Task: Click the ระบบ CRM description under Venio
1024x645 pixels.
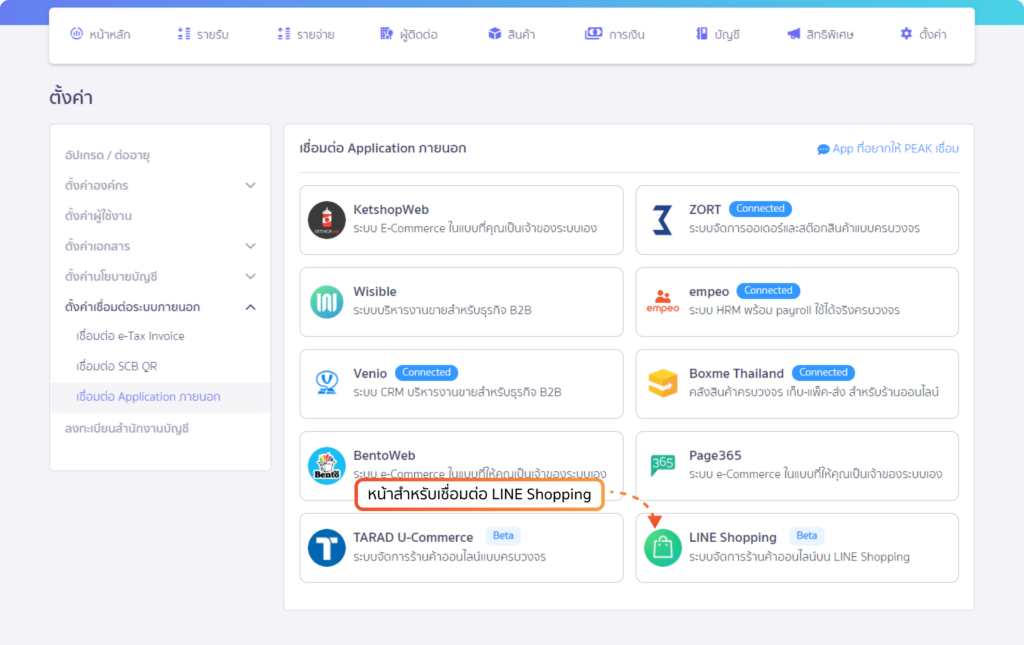Action: (x=457, y=392)
